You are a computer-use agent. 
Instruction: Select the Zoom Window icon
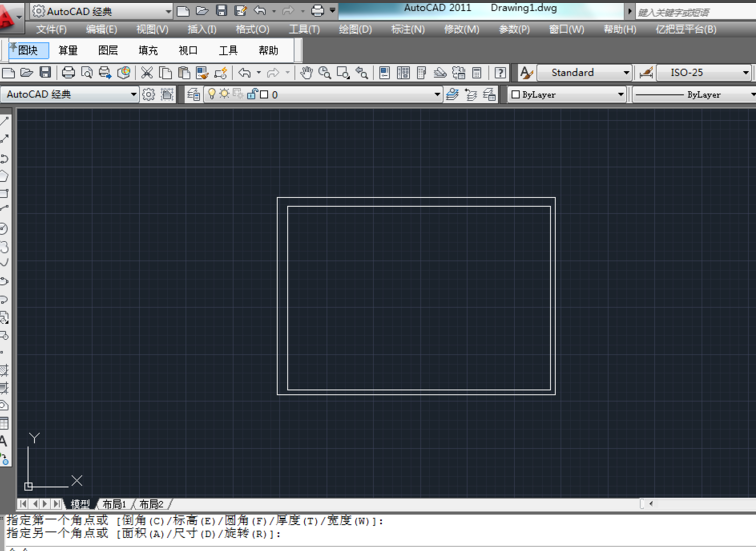click(343, 73)
